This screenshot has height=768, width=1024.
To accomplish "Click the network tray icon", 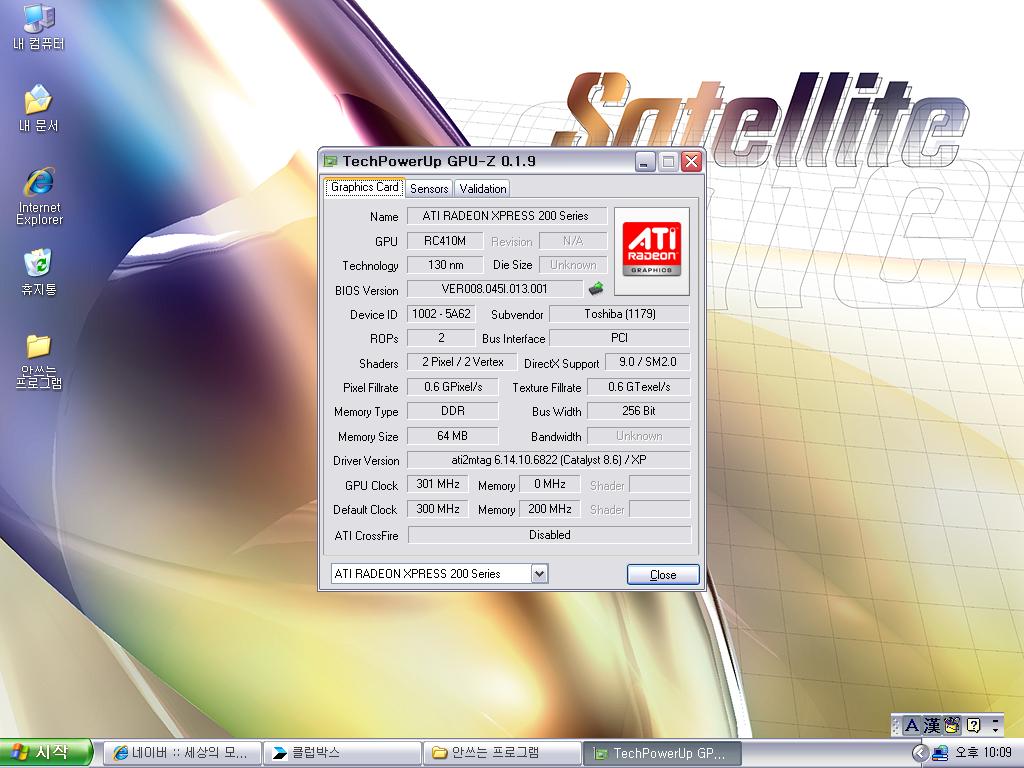I will (940, 753).
